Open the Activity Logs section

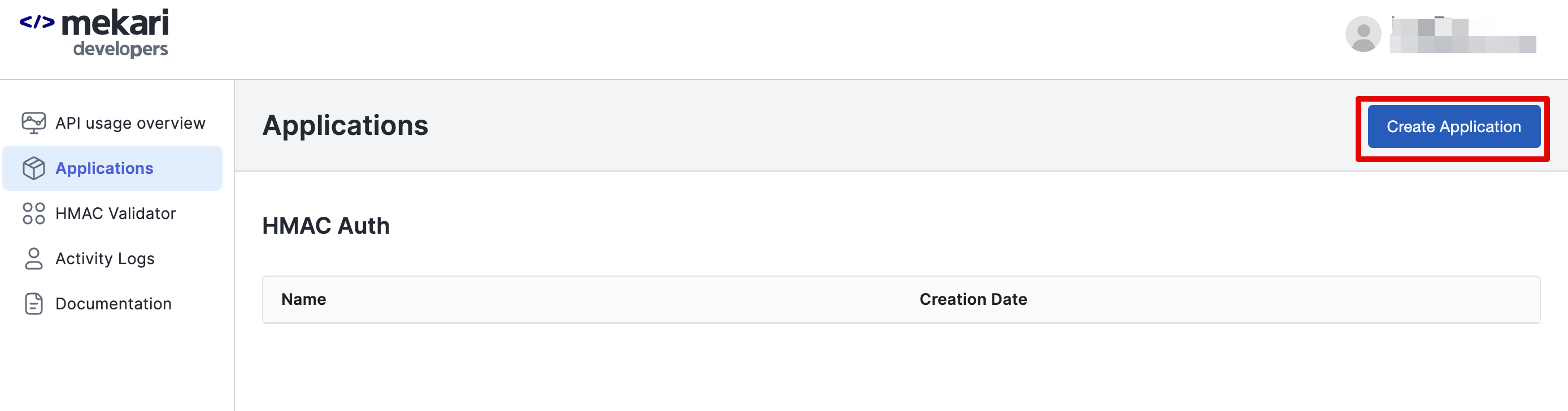tap(104, 259)
